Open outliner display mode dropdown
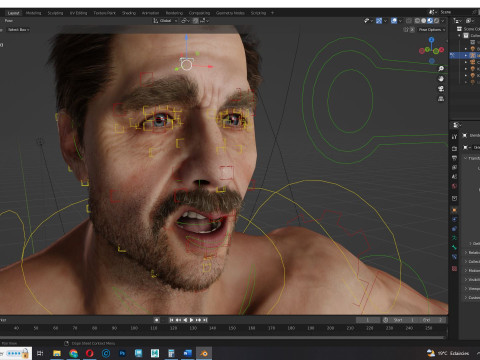480x360 pixels. pos(470,21)
